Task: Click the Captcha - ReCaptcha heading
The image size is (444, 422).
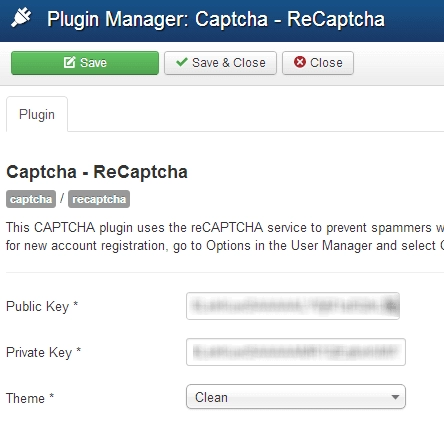Action: click(97, 172)
